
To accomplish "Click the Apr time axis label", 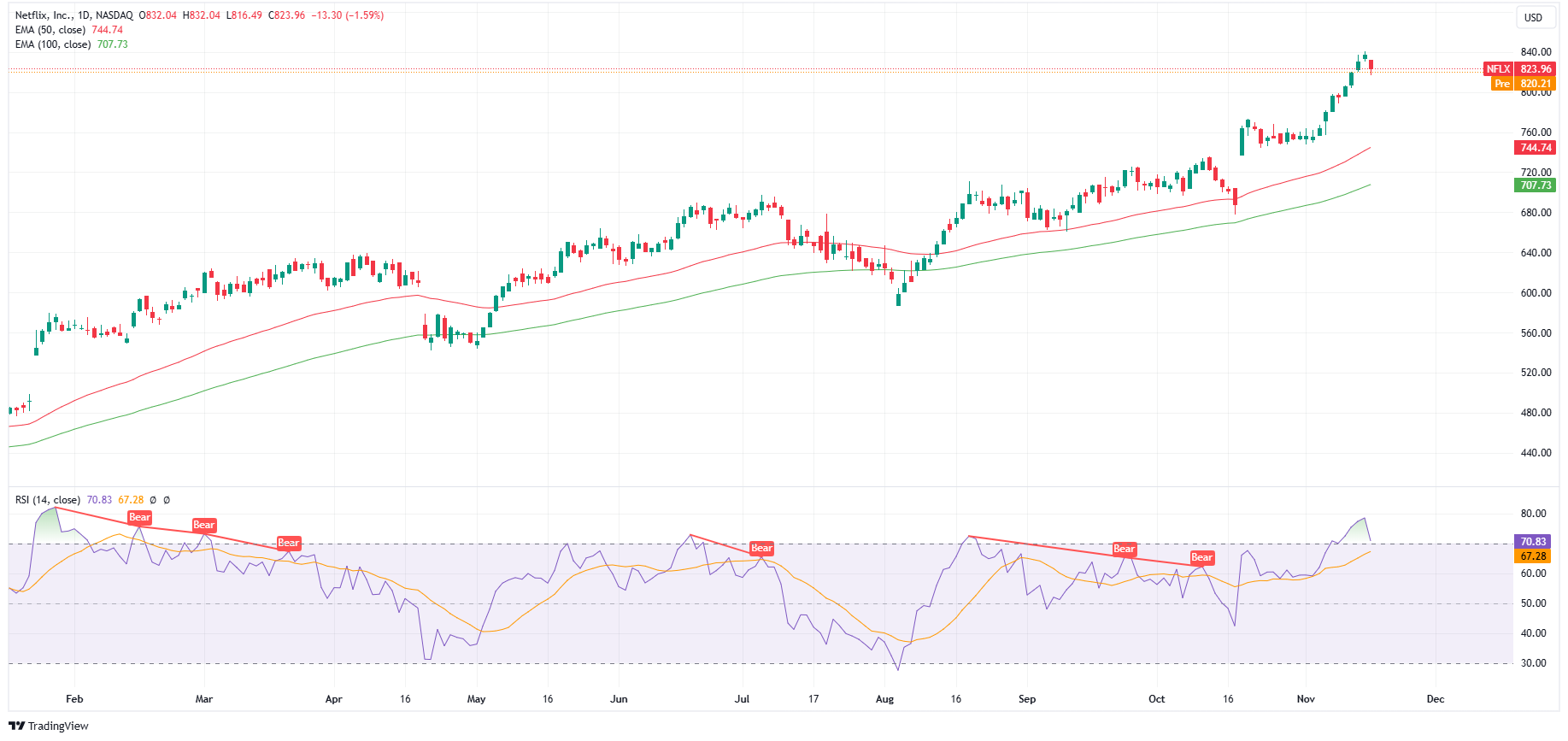I will click(x=334, y=699).
